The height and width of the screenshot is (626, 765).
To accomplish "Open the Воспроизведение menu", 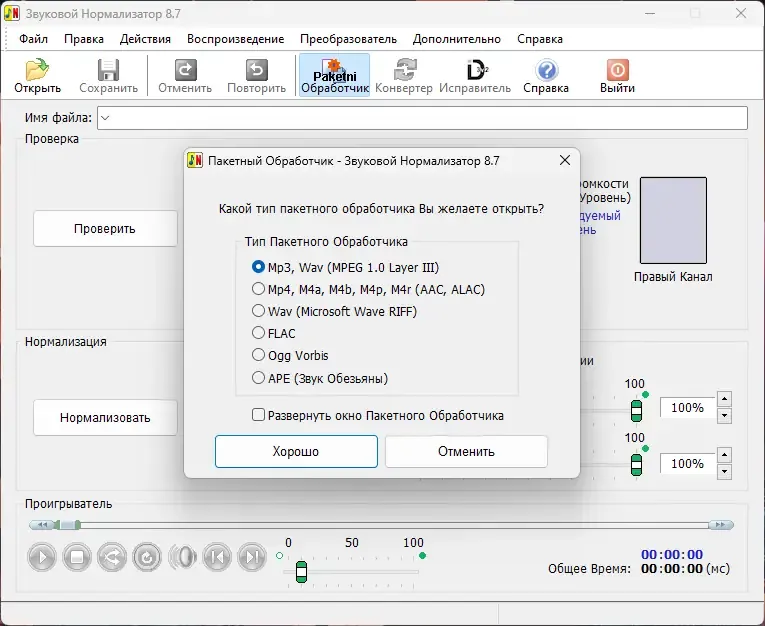I will click(x=236, y=39).
